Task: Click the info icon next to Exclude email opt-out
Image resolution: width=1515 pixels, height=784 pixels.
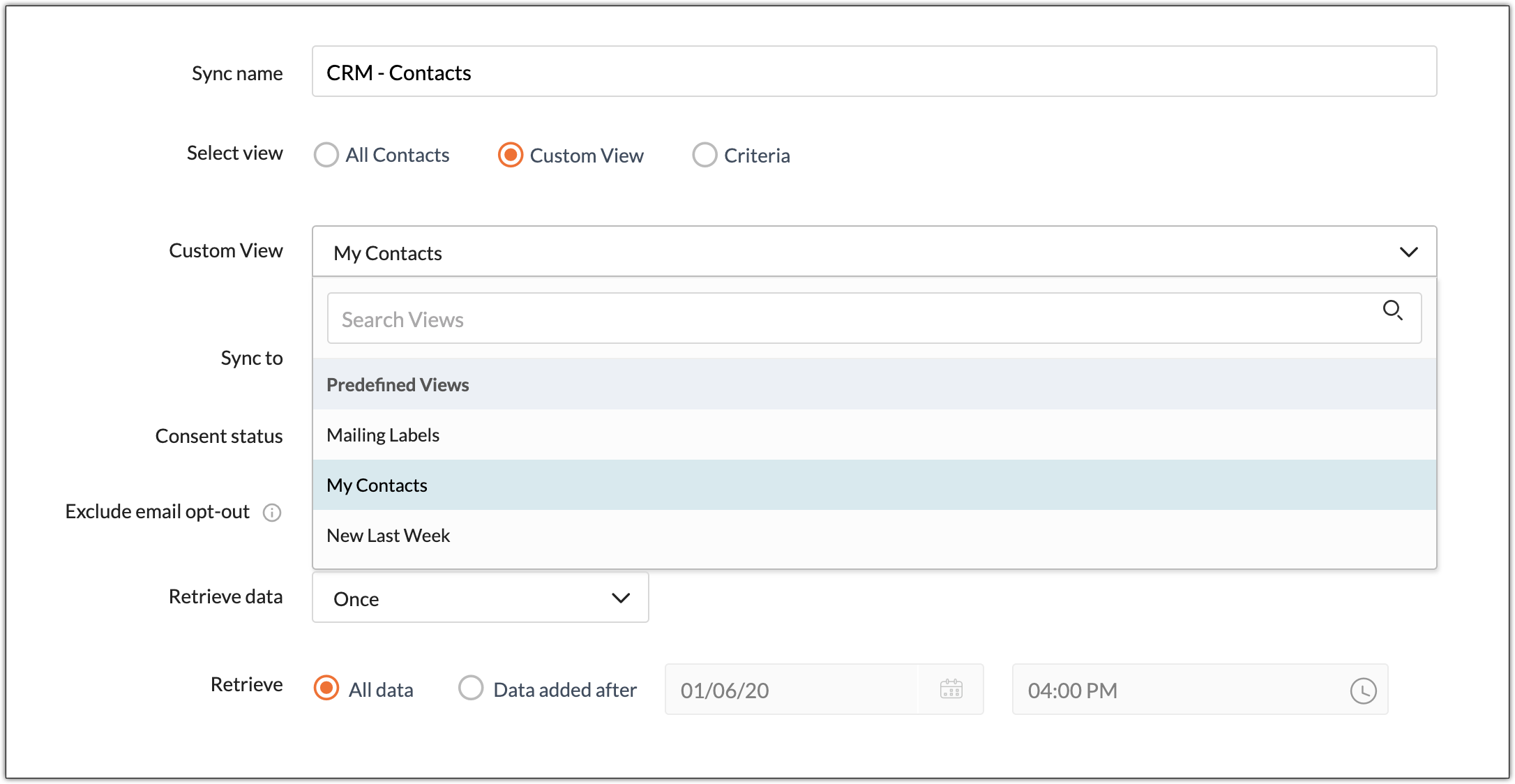Action: pos(271,512)
